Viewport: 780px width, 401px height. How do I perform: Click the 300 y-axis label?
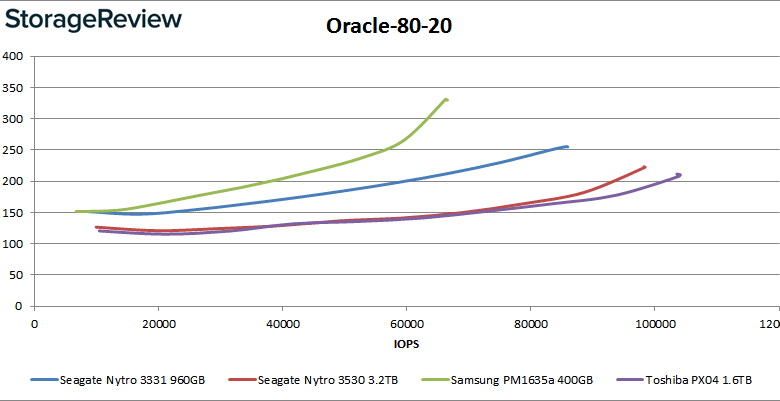coord(12,118)
